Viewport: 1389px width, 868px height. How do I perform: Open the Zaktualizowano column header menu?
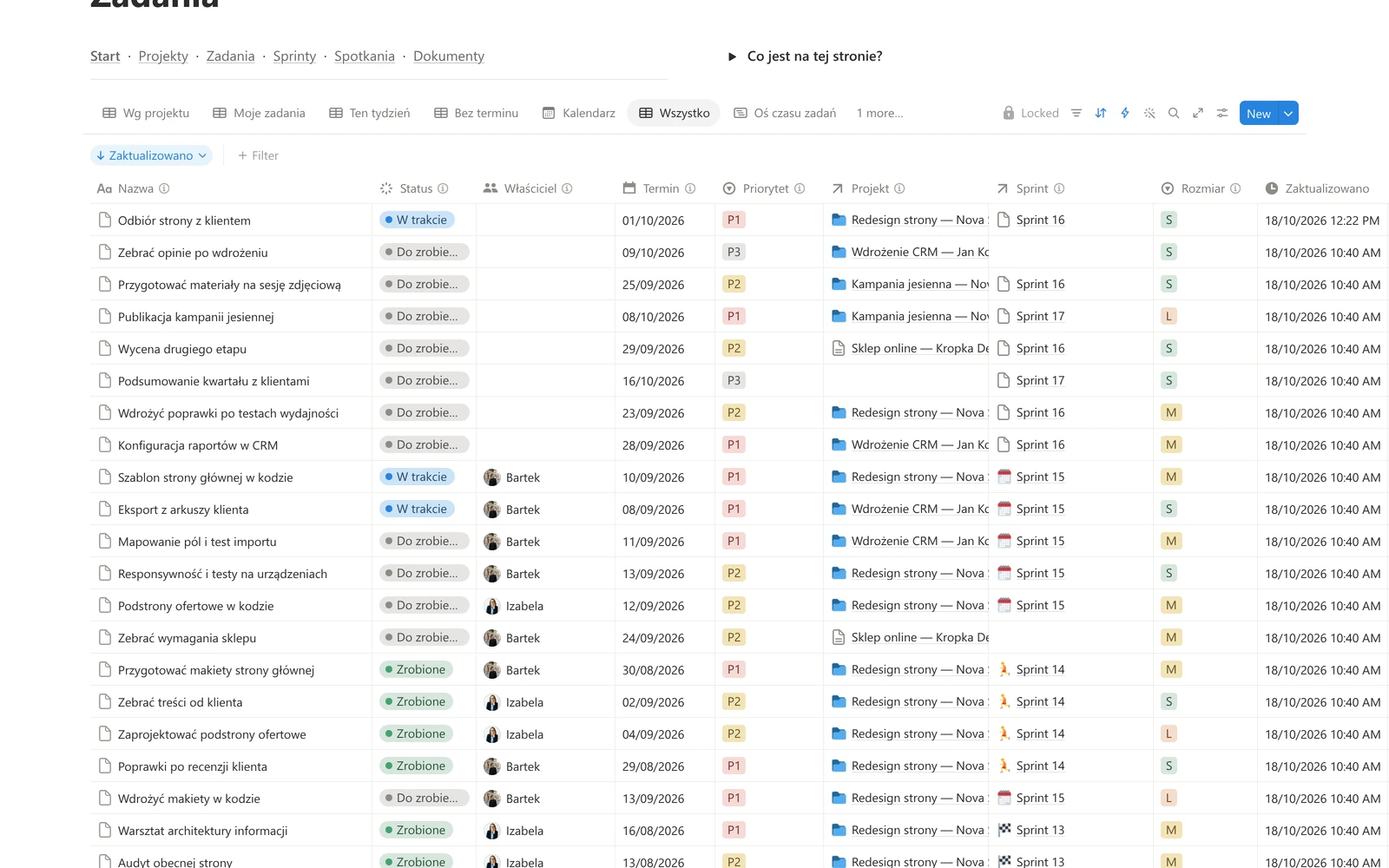1317,188
